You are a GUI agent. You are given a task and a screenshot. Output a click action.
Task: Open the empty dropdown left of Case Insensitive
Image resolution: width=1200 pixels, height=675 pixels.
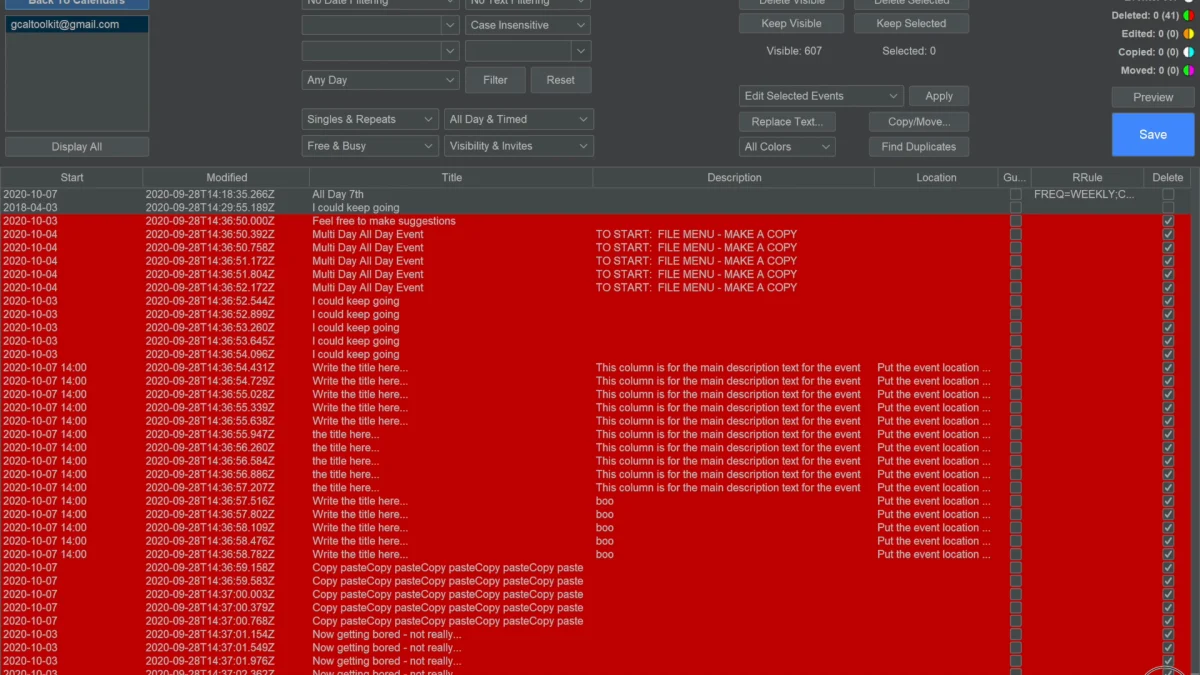pyautogui.click(x=381, y=25)
